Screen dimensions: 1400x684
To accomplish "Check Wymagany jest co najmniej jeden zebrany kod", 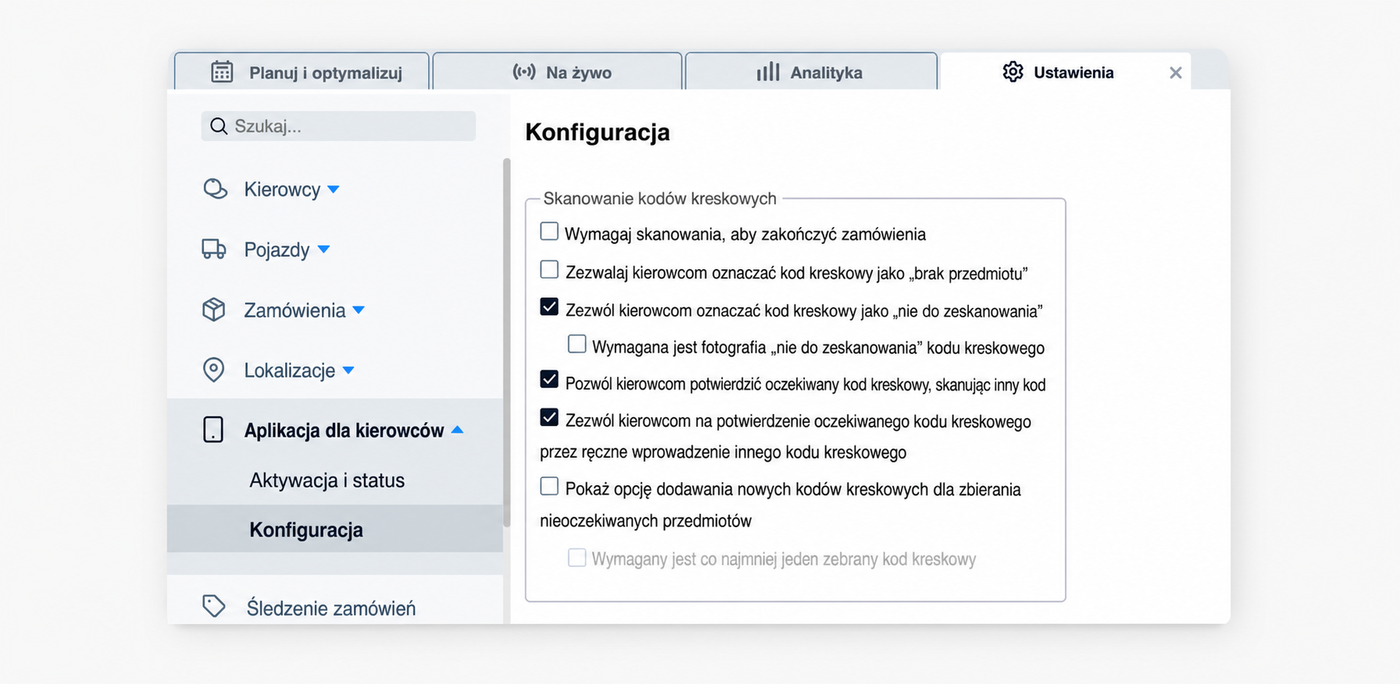I will 577,558.
